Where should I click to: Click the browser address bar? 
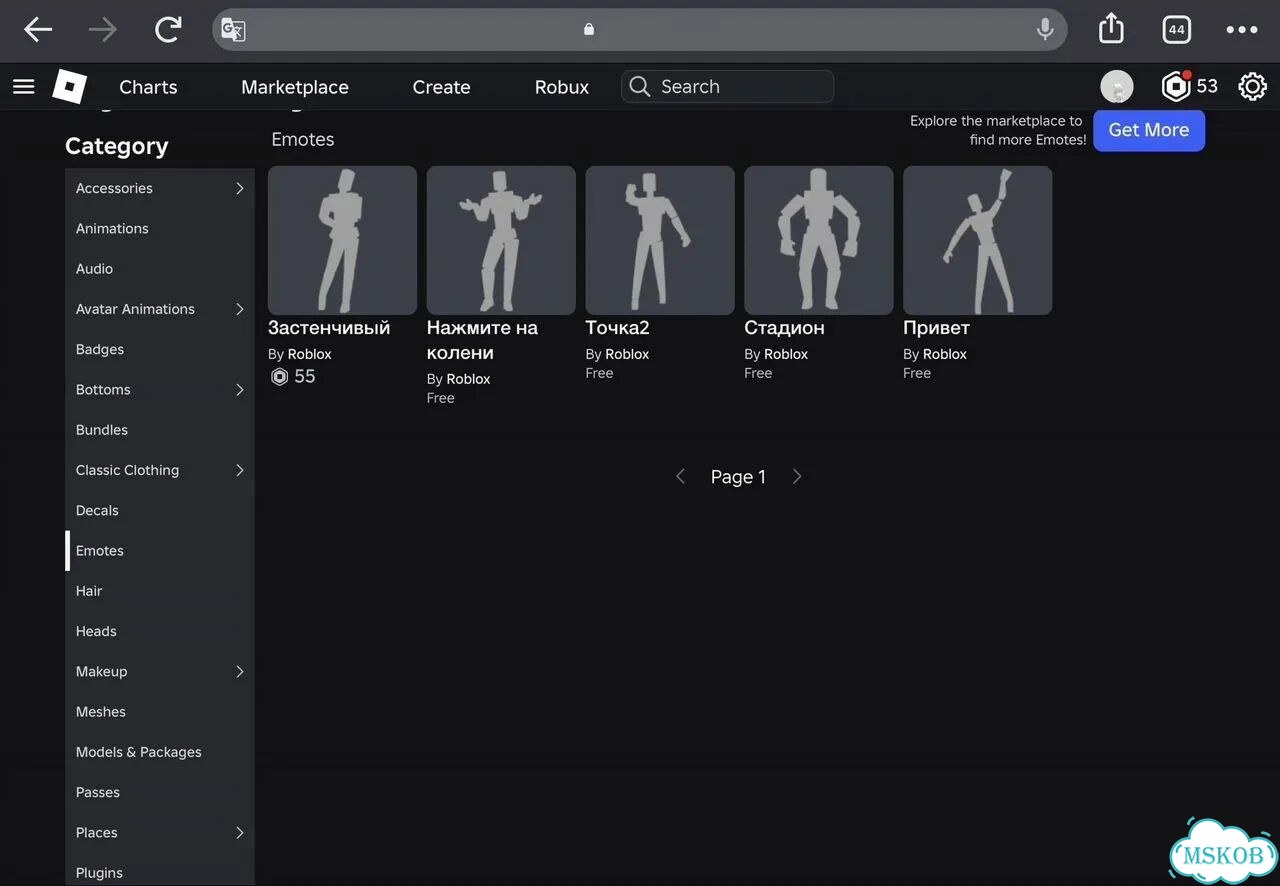pos(639,30)
